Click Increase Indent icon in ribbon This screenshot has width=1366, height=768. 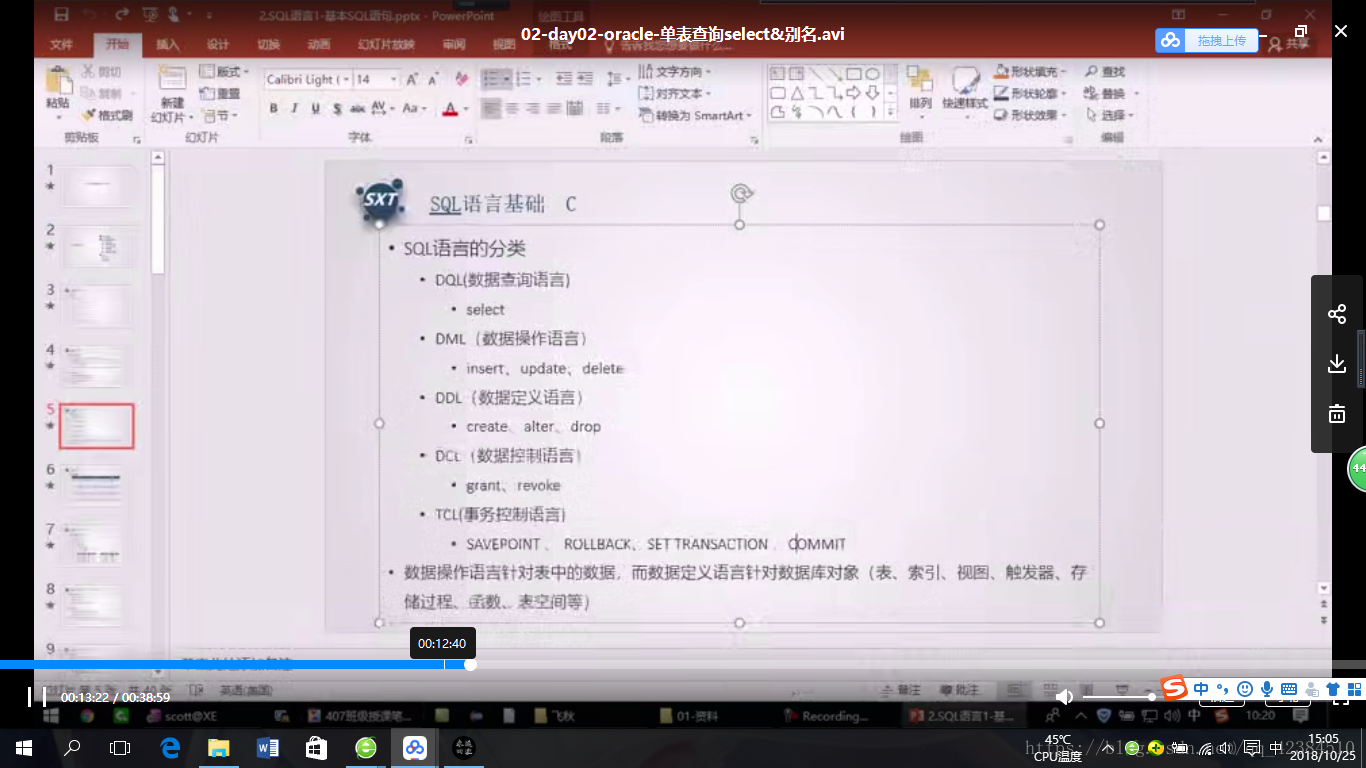(587, 78)
